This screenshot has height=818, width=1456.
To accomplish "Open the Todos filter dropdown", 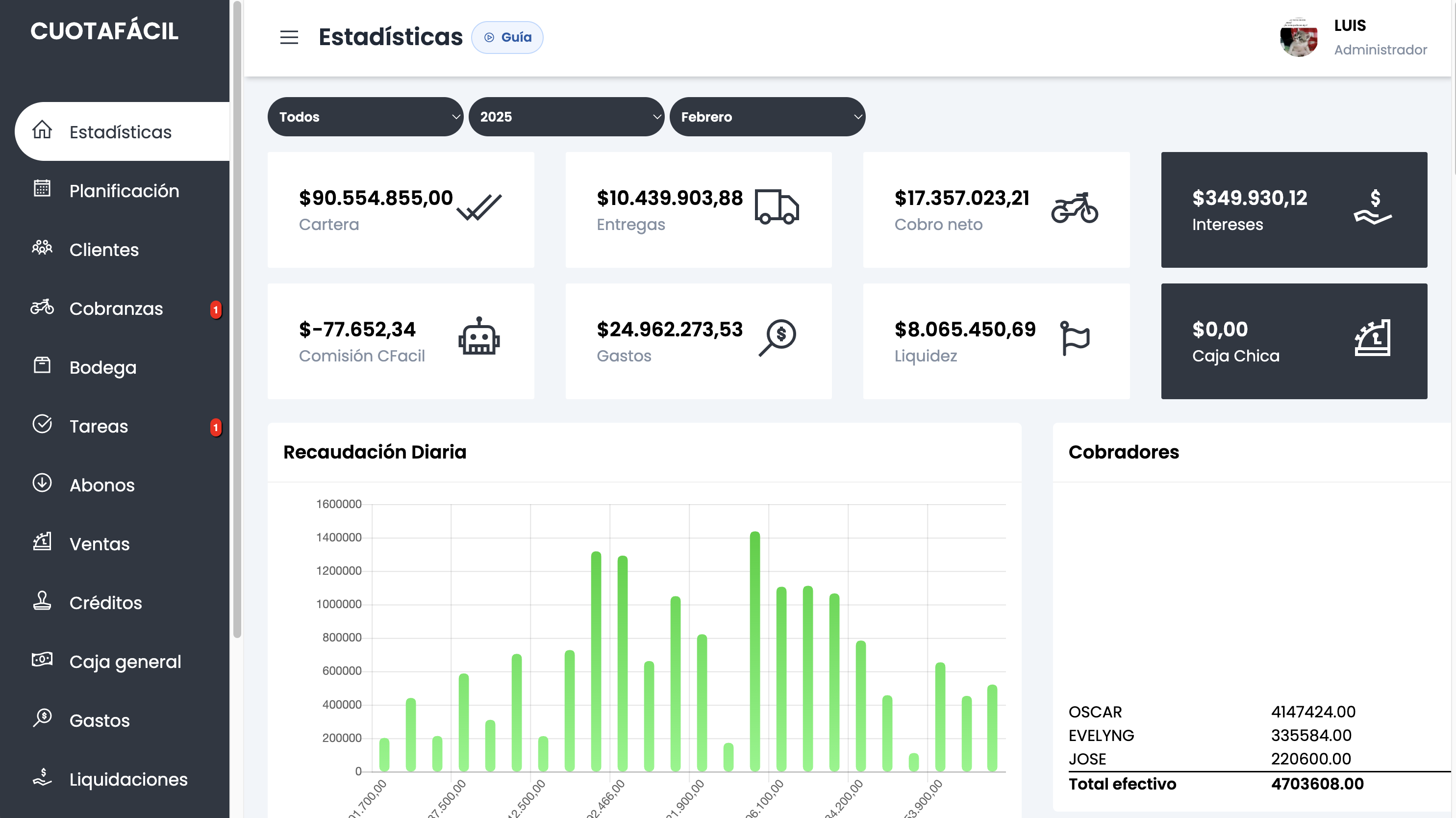I will click(x=365, y=117).
